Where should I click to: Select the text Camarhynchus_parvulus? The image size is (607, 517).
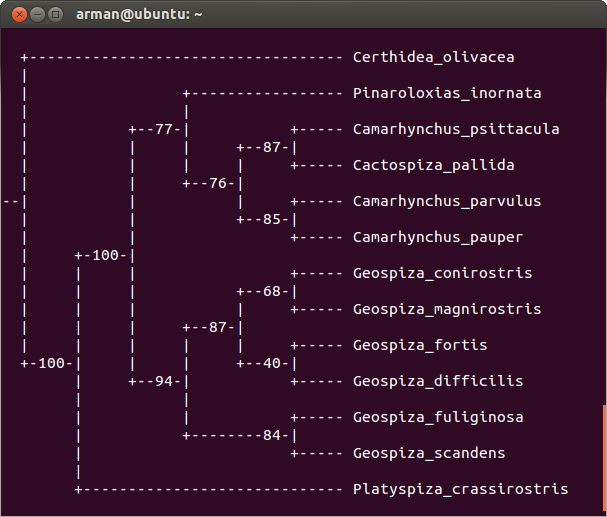click(447, 201)
